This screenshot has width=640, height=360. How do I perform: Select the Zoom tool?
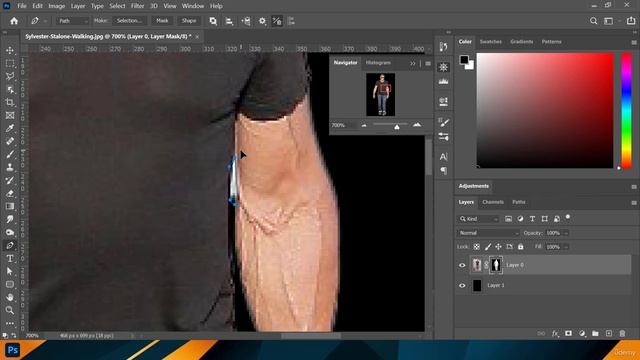coord(10,310)
